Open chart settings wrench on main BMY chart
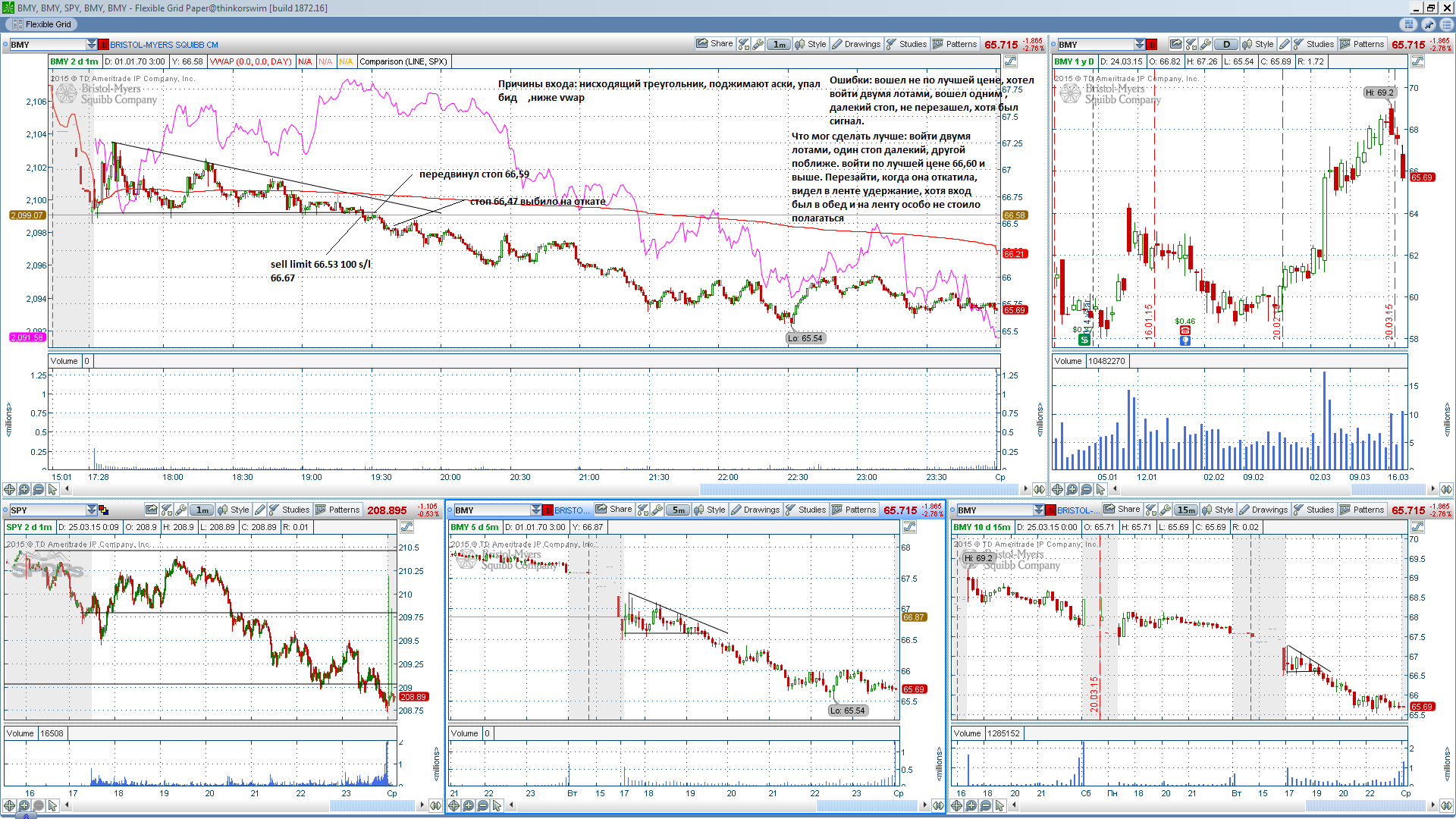1456x819 pixels. (758, 44)
